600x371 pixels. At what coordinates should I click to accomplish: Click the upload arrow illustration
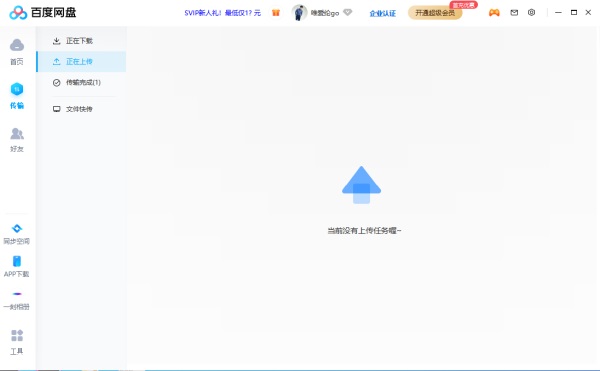pos(361,185)
